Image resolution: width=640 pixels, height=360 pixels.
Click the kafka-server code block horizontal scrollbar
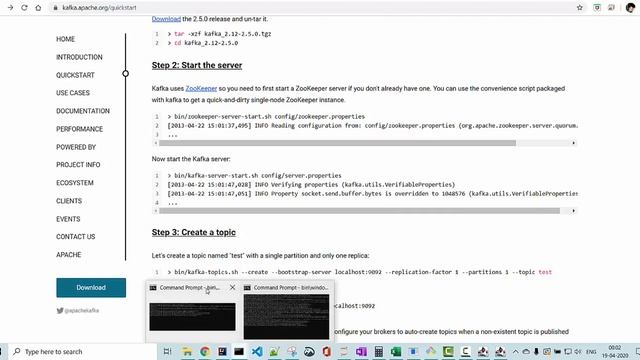point(359,211)
